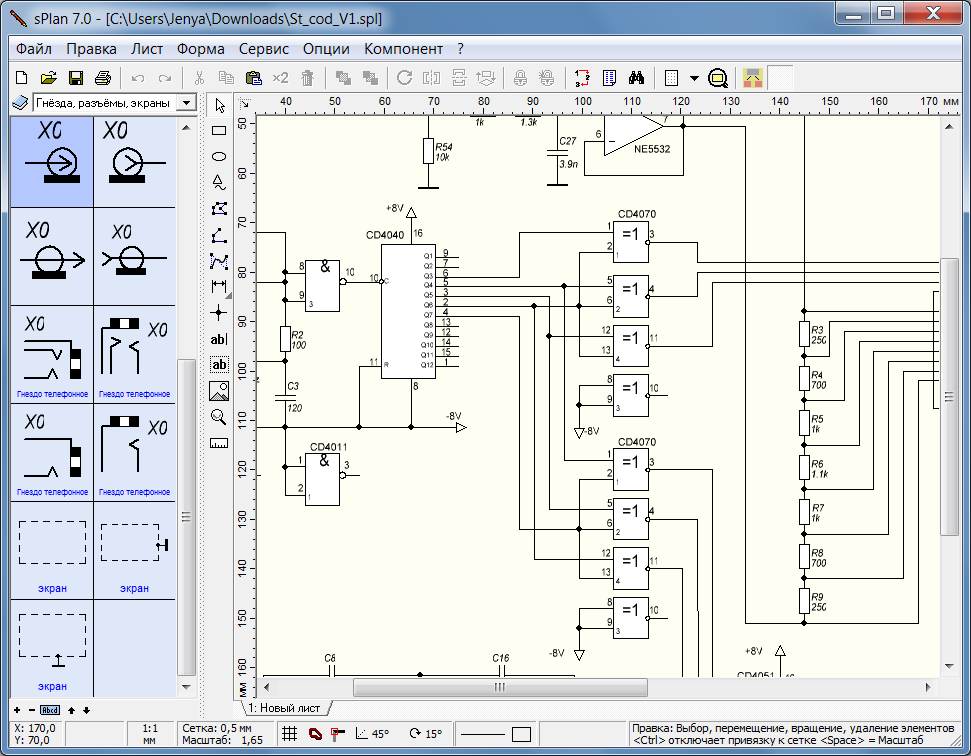Open the Опции menu
971x756 pixels.
pos(326,49)
